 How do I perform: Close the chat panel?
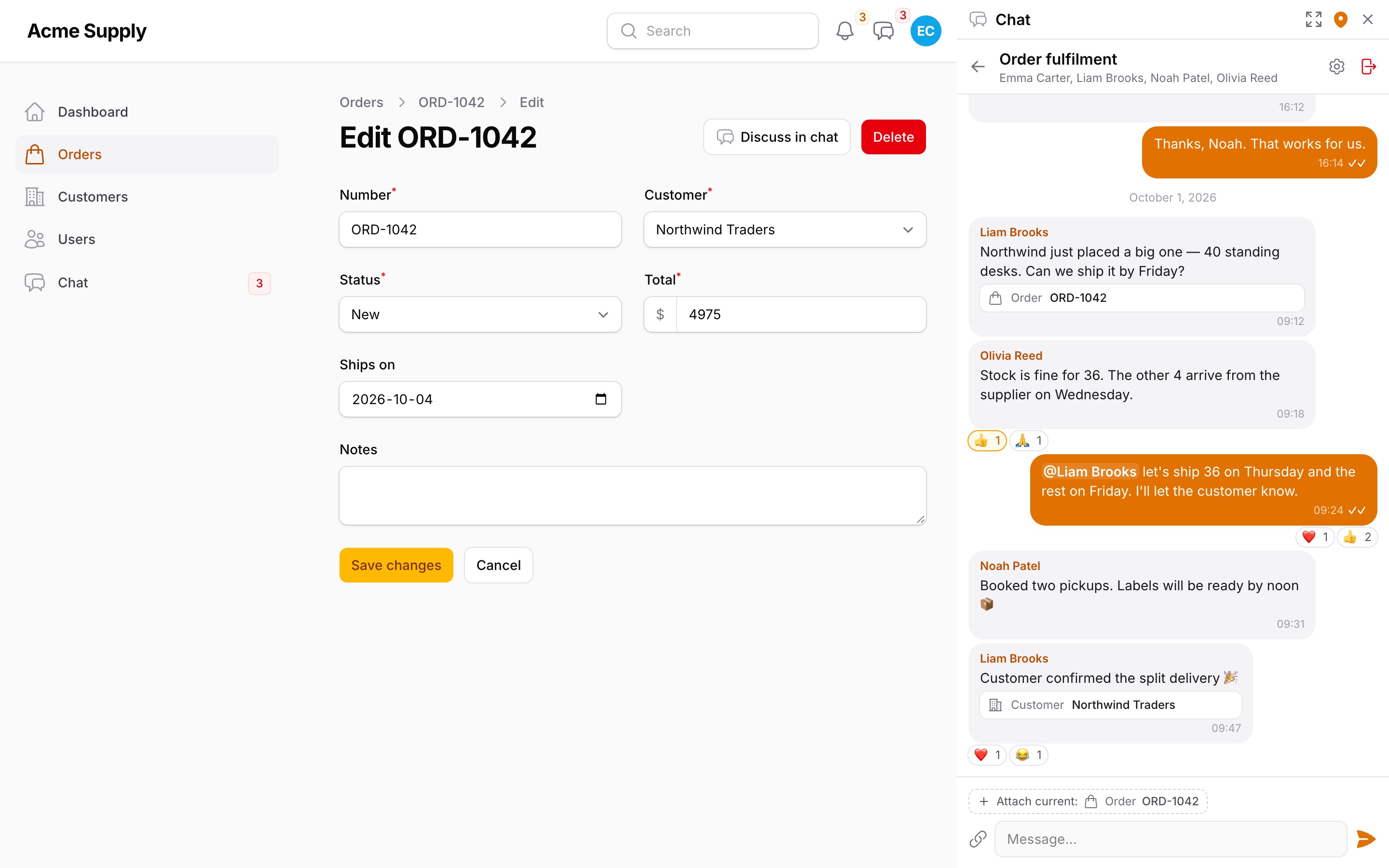(1368, 19)
